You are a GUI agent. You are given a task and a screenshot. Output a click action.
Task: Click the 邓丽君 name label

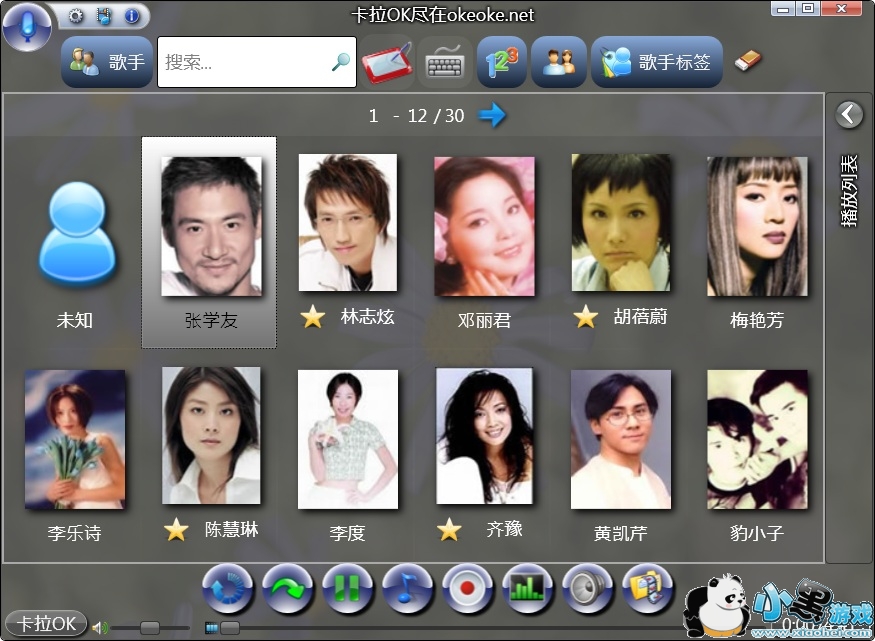(x=484, y=320)
